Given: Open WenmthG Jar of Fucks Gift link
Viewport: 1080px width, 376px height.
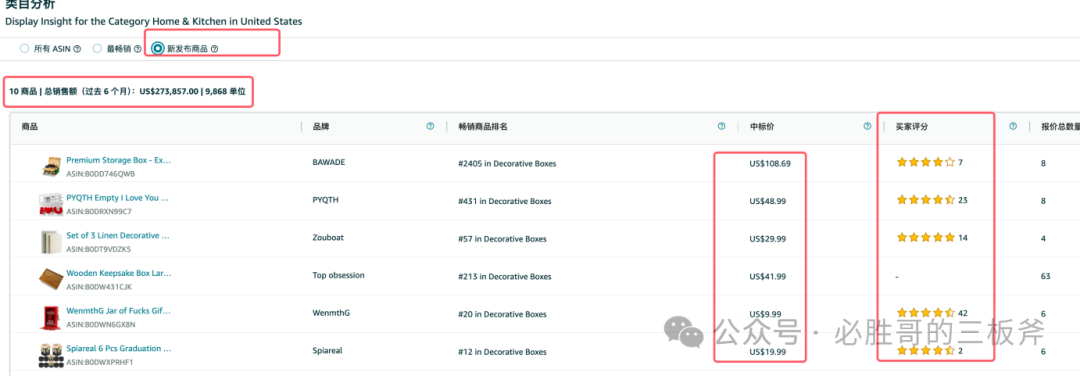Looking at the screenshot, I should click(x=118, y=311).
